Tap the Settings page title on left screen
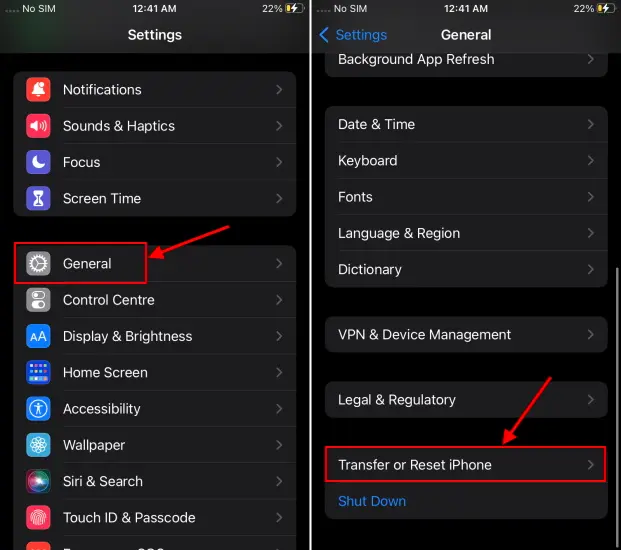This screenshot has width=621, height=550. tap(155, 35)
